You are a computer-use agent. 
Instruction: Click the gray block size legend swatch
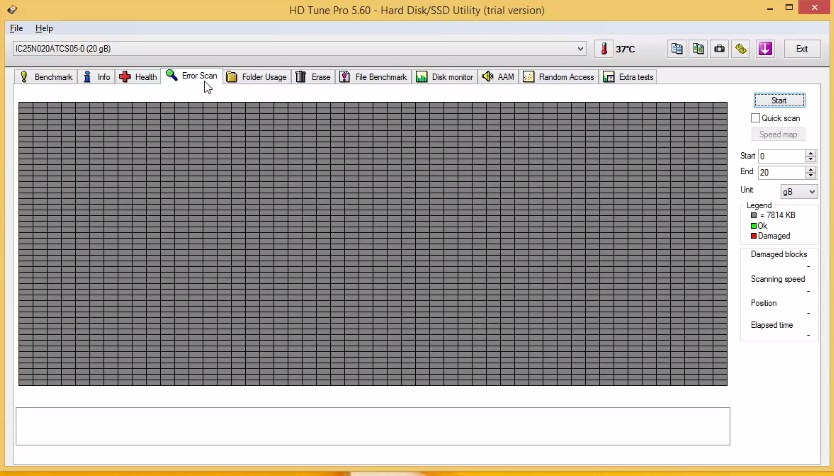click(754, 215)
